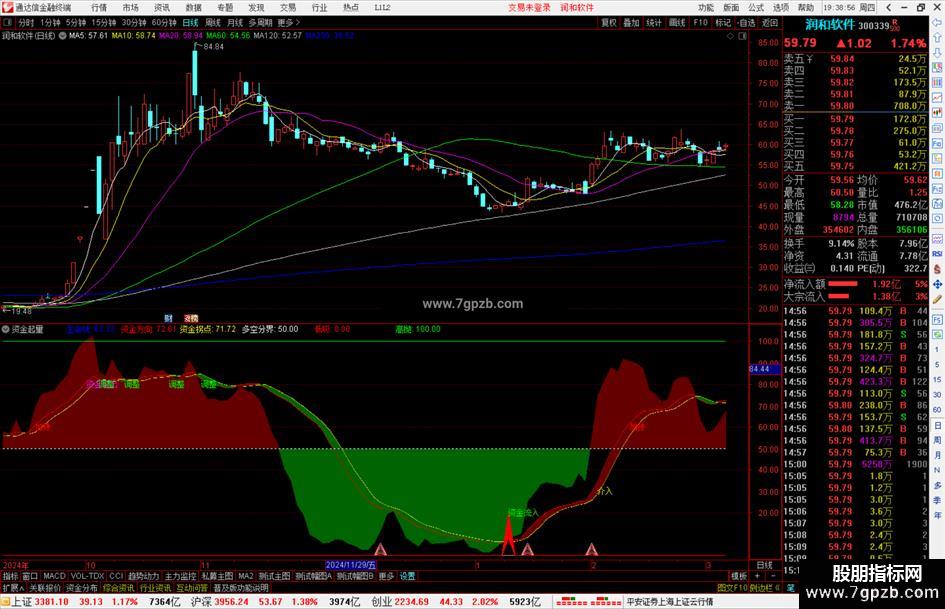The image size is (945, 609).
Task: Open the 行情 menu
Action: 99,8
